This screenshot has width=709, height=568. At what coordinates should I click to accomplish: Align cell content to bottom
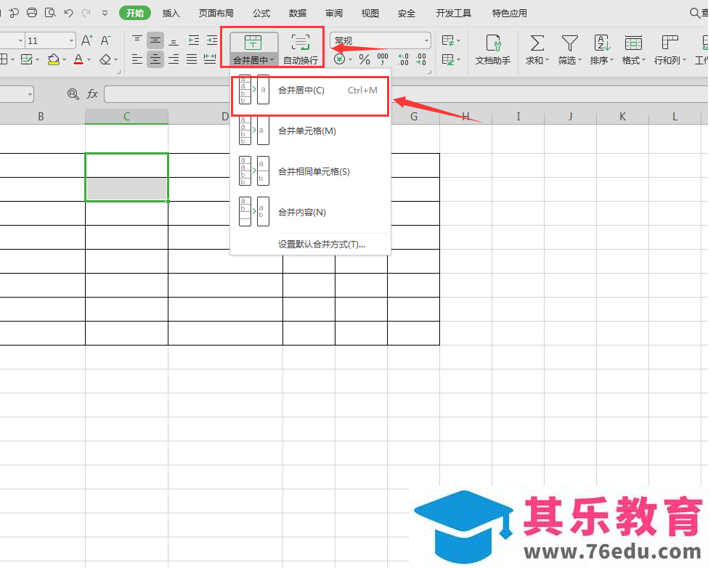tap(174, 42)
